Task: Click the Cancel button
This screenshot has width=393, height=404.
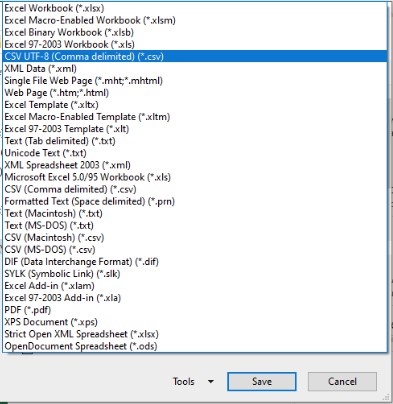Action: [x=342, y=381]
